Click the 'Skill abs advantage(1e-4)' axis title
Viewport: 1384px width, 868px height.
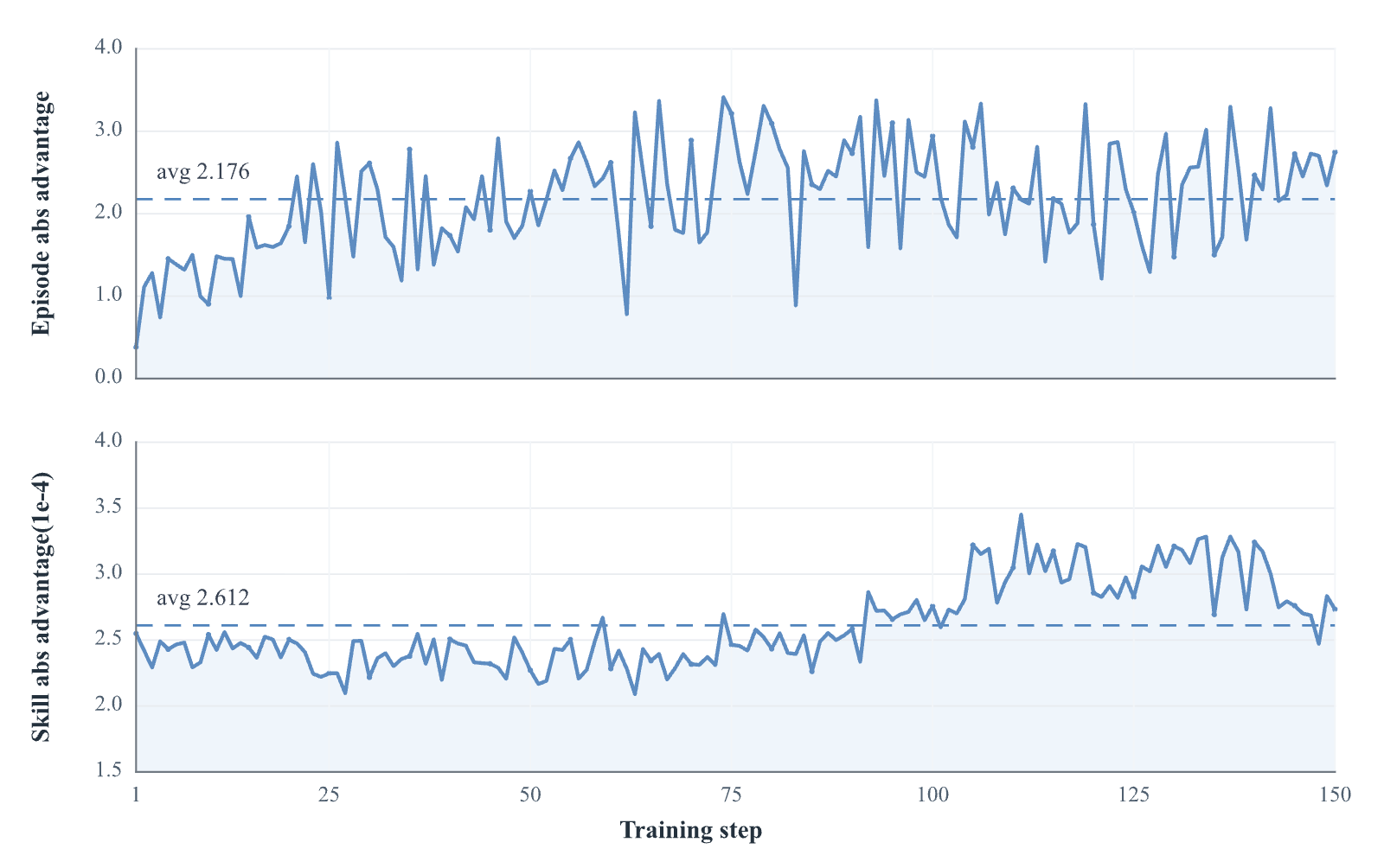point(42,607)
